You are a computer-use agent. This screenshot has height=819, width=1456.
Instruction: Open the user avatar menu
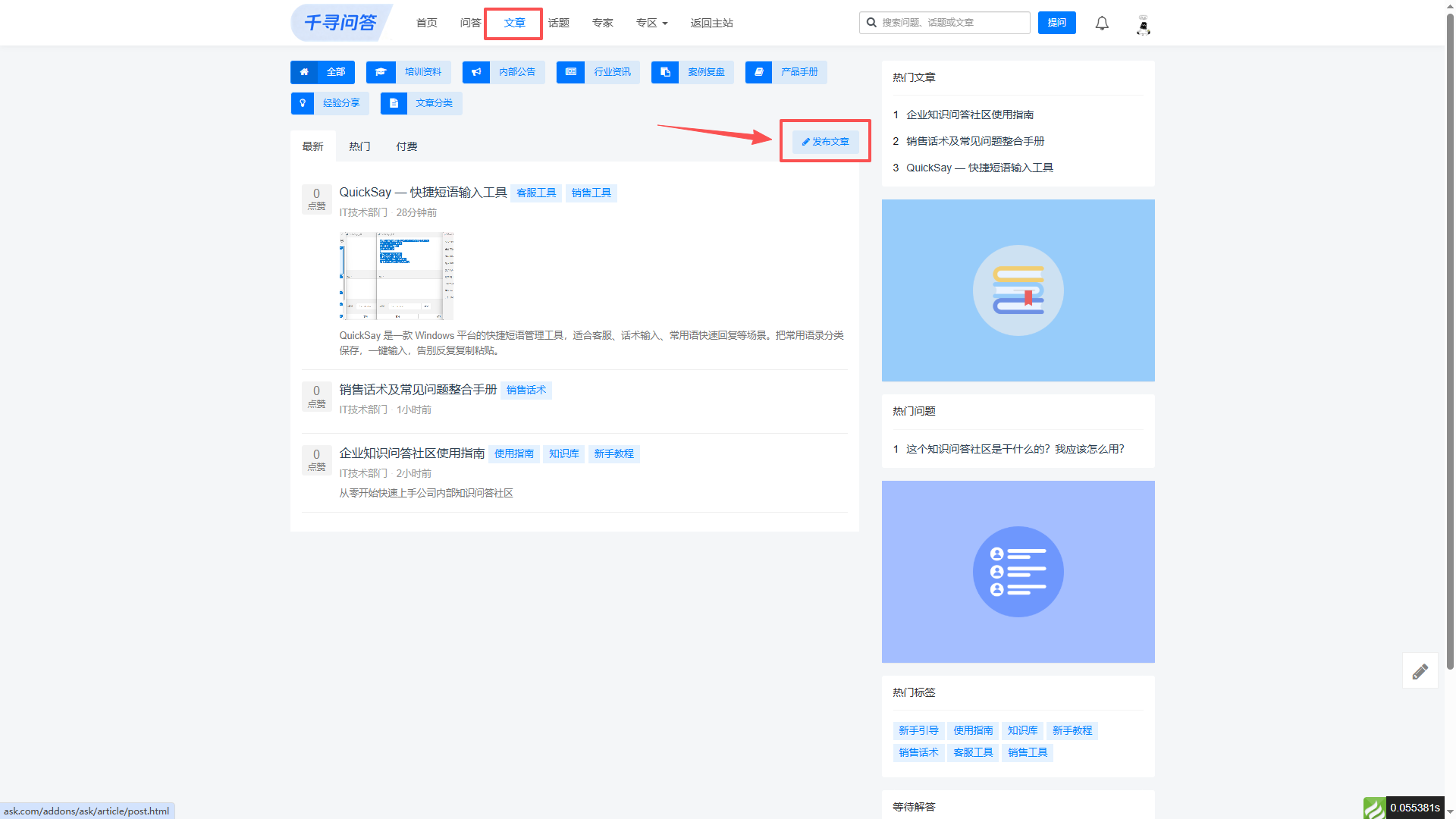[1143, 24]
